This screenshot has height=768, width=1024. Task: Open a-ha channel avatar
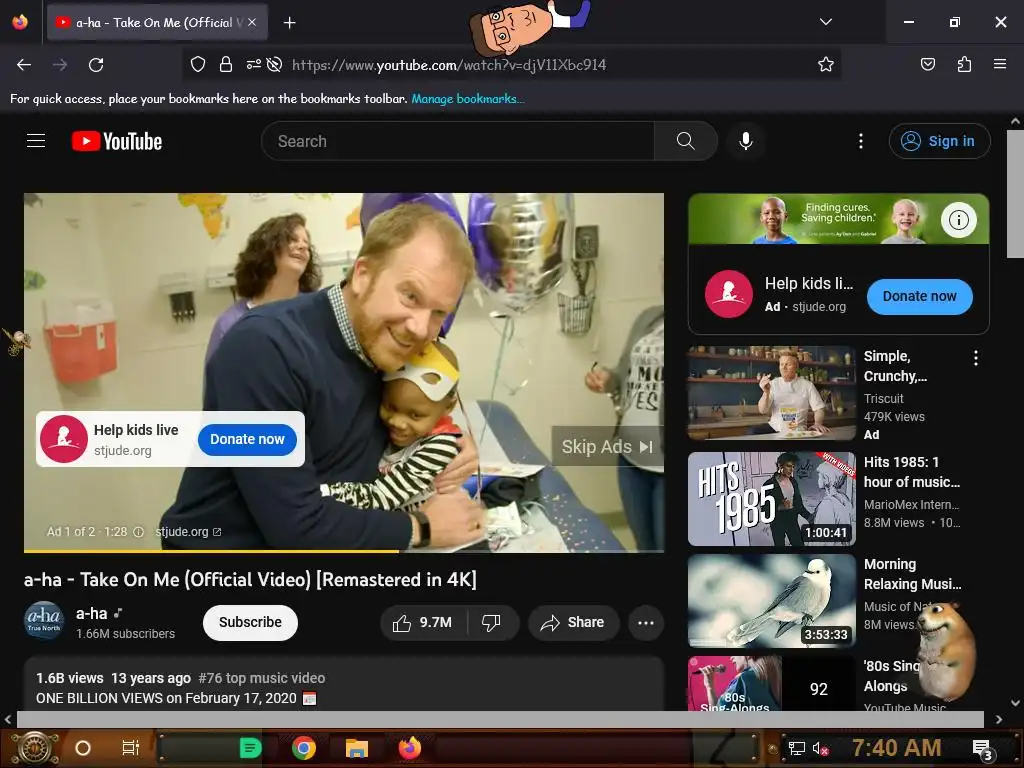pyautogui.click(x=44, y=620)
